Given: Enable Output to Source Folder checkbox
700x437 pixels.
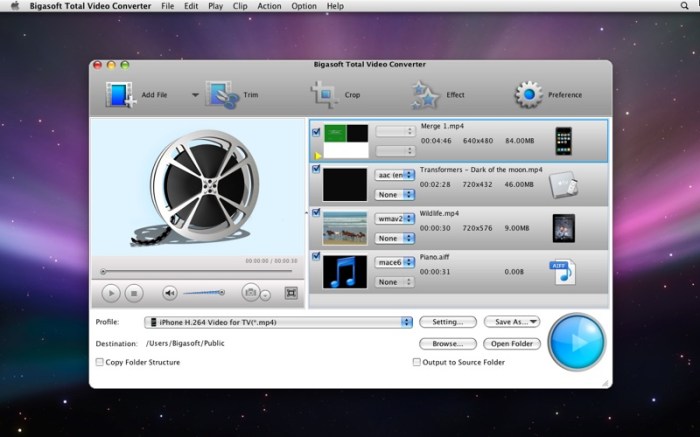Looking at the screenshot, I should tap(417, 362).
